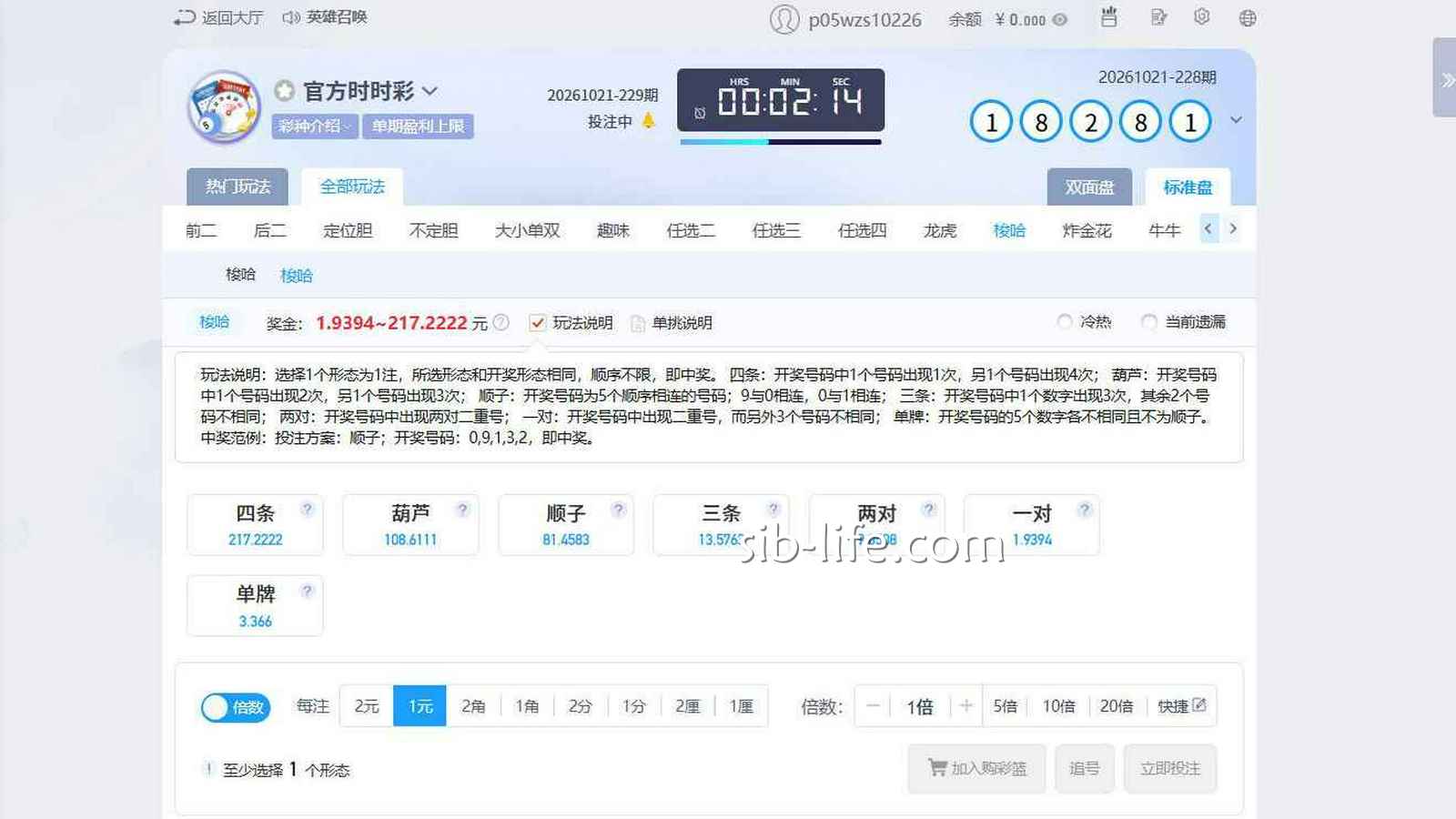This screenshot has height=819, width=1456.
Task: Show help for 单牌 question icon
Action: [x=308, y=591]
